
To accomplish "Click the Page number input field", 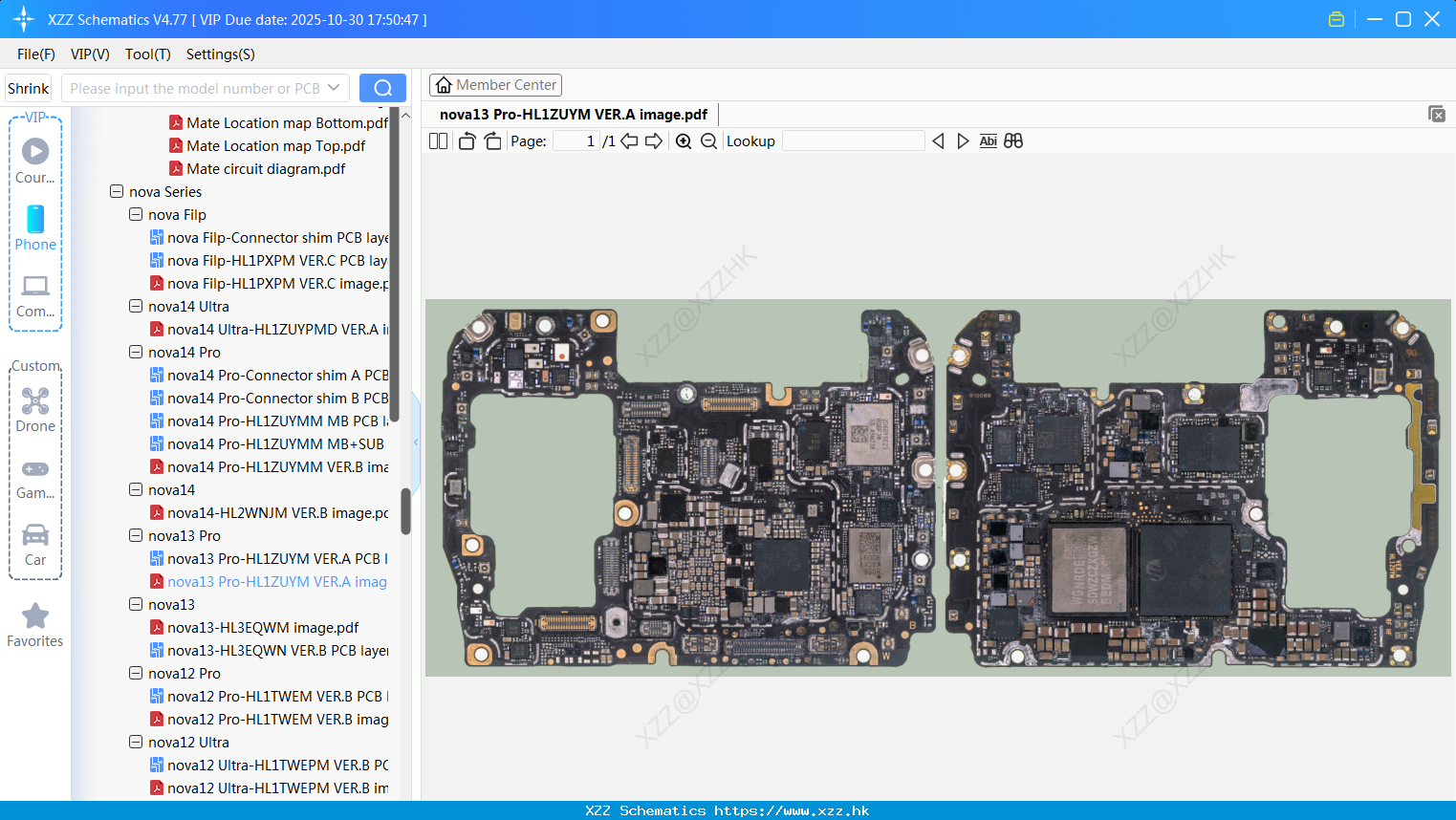I will tap(576, 141).
